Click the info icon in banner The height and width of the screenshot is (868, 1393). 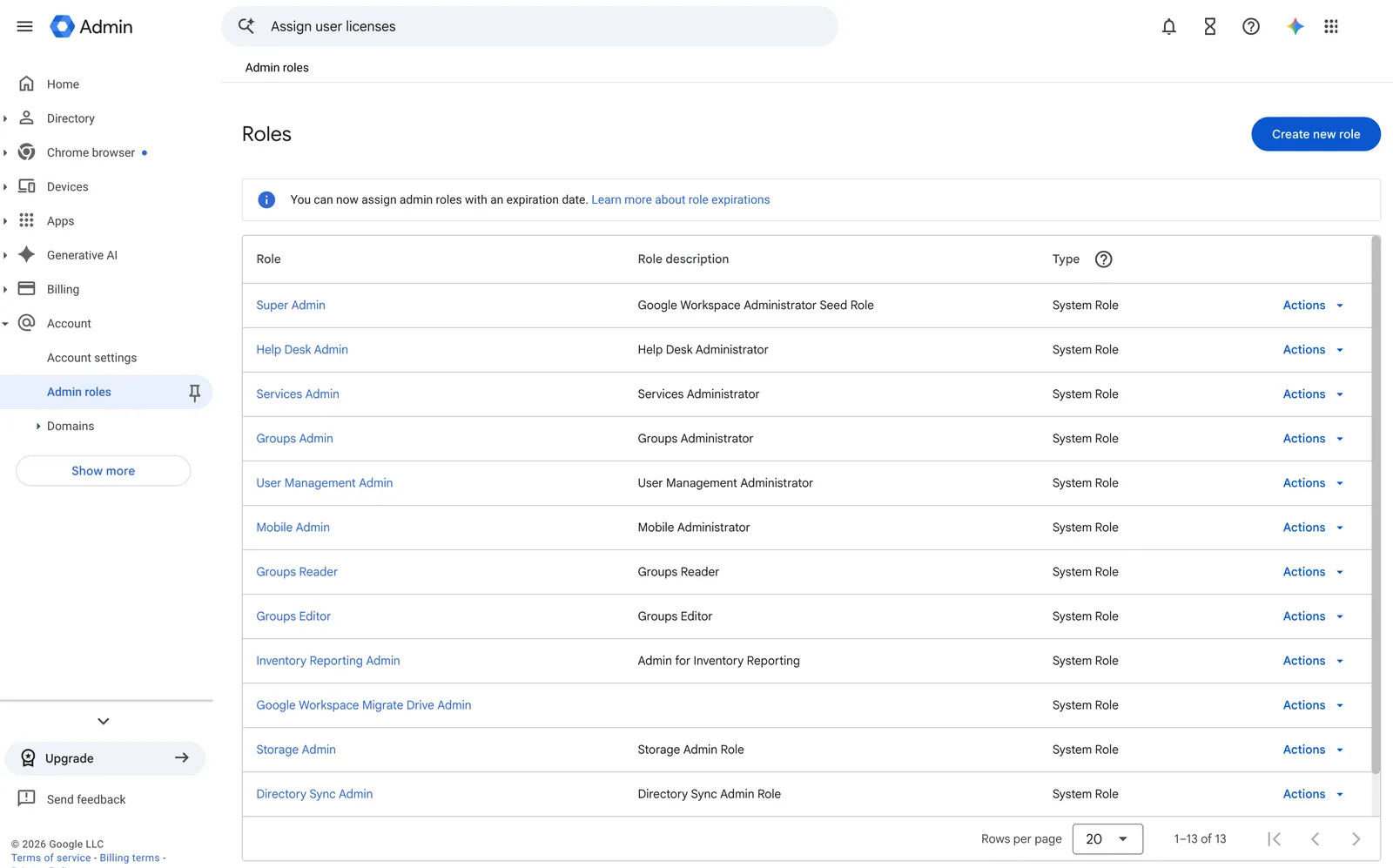point(266,200)
